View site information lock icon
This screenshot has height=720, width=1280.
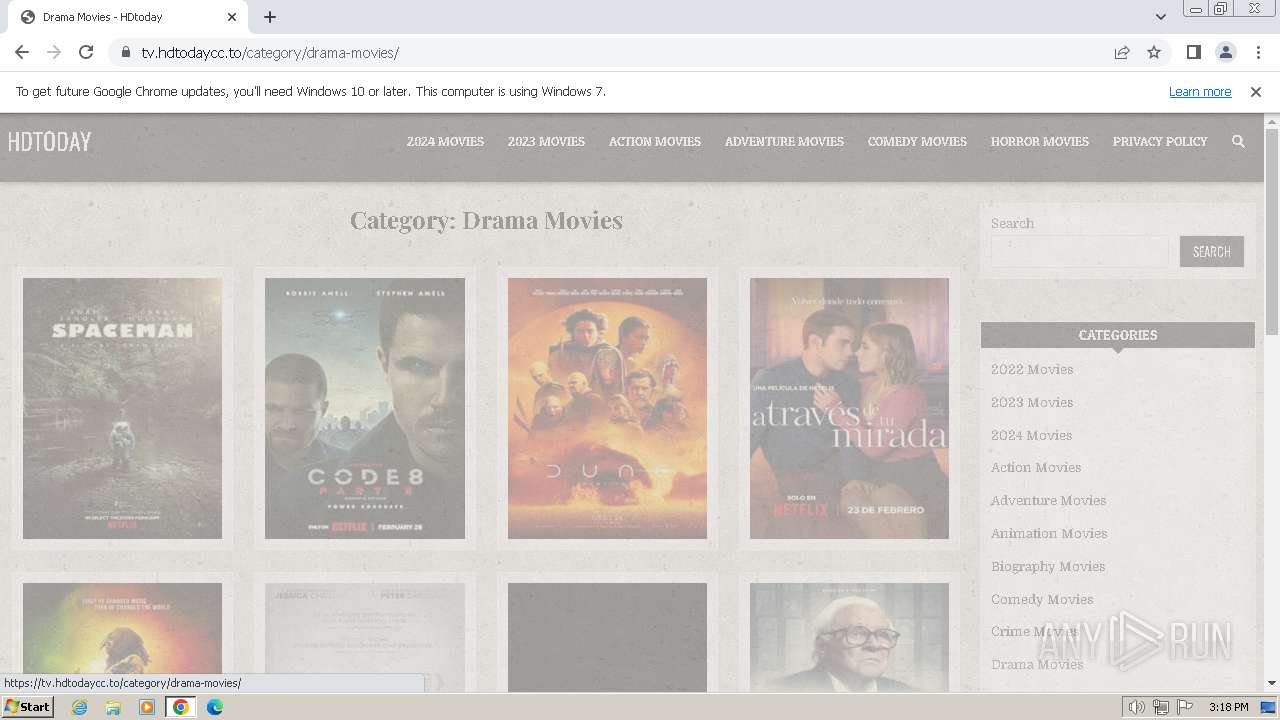pyautogui.click(x=125, y=52)
